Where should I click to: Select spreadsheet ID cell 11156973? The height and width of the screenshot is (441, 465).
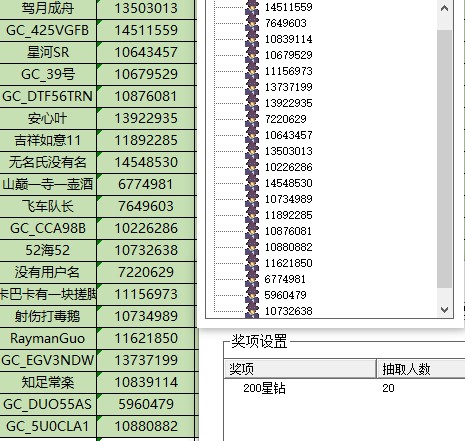coord(146,294)
